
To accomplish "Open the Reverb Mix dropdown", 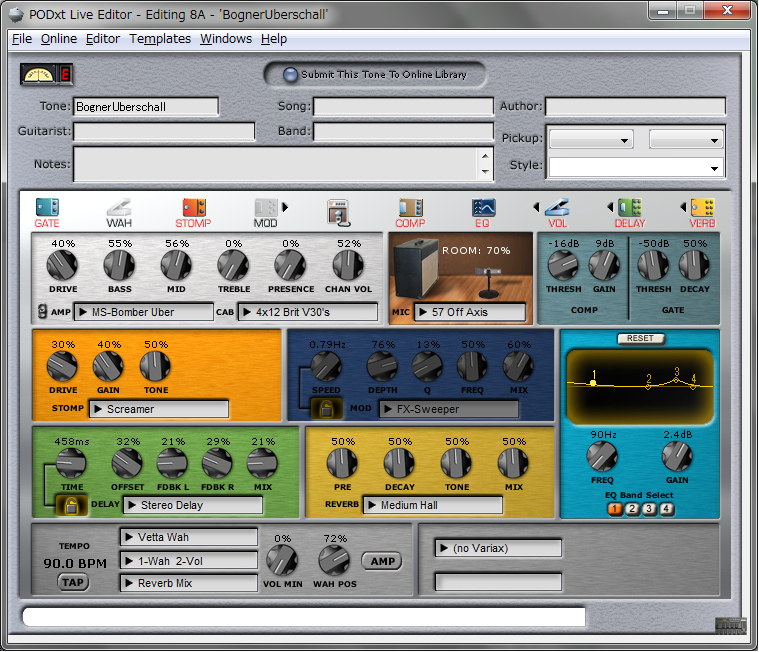I will point(189,583).
